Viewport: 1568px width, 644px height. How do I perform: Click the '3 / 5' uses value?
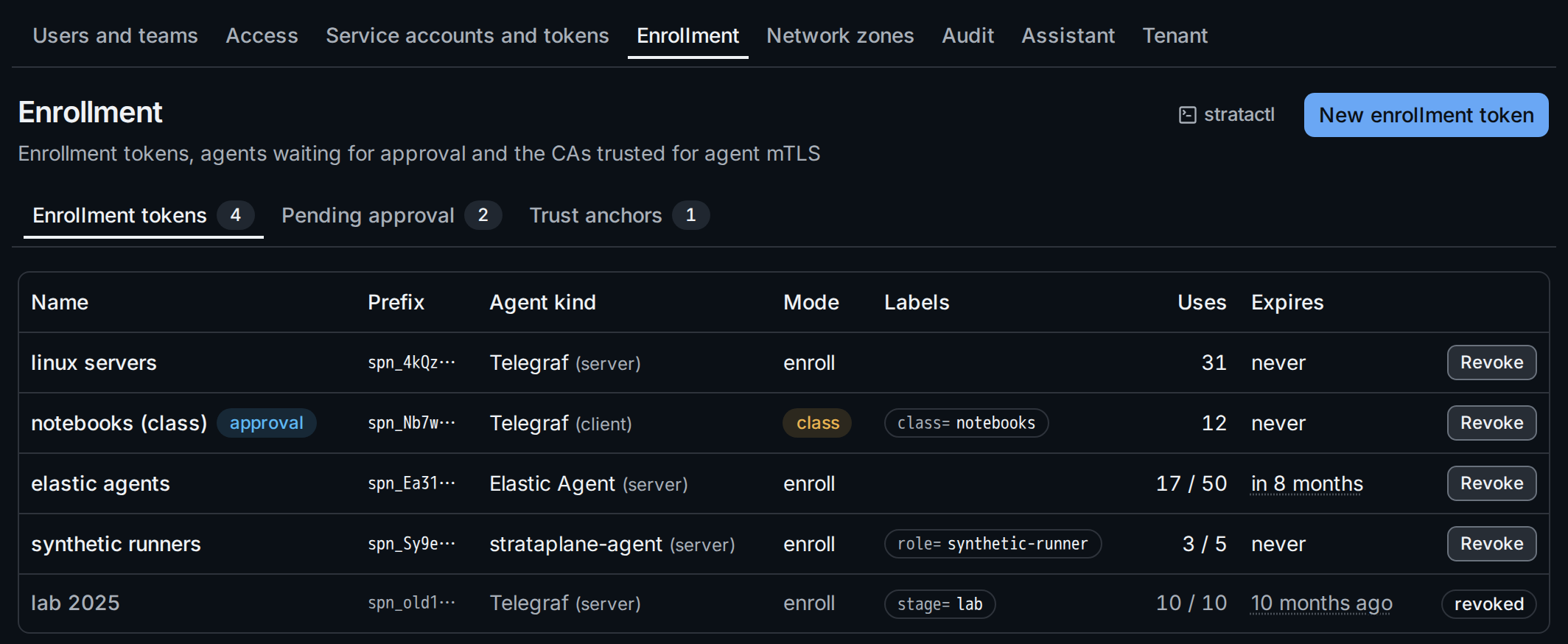pos(1205,544)
